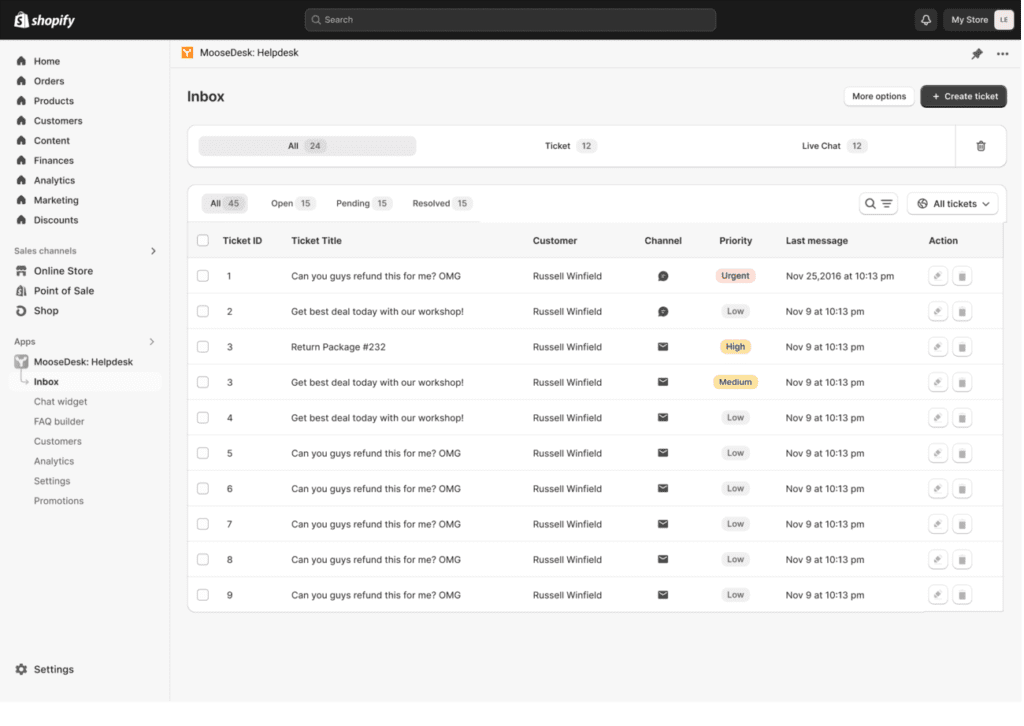Open the search icon above the ticket list
Screen dimensions: 1024x726
868,203
